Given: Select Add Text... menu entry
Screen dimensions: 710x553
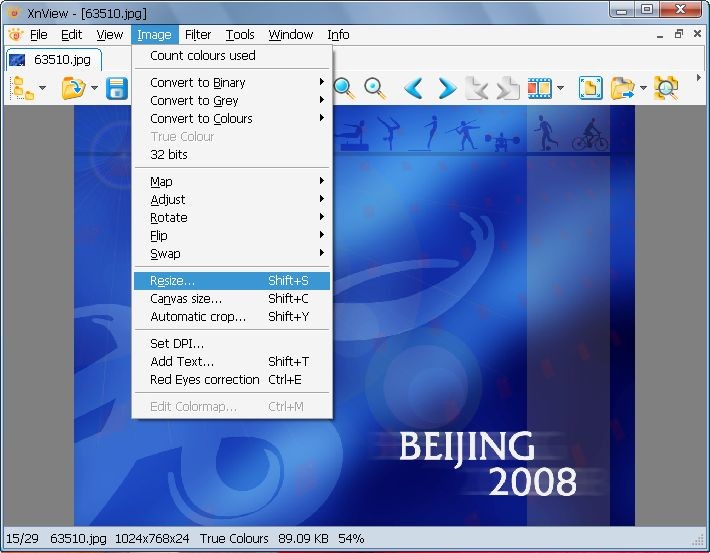Looking at the screenshot, I should point(232,361).
